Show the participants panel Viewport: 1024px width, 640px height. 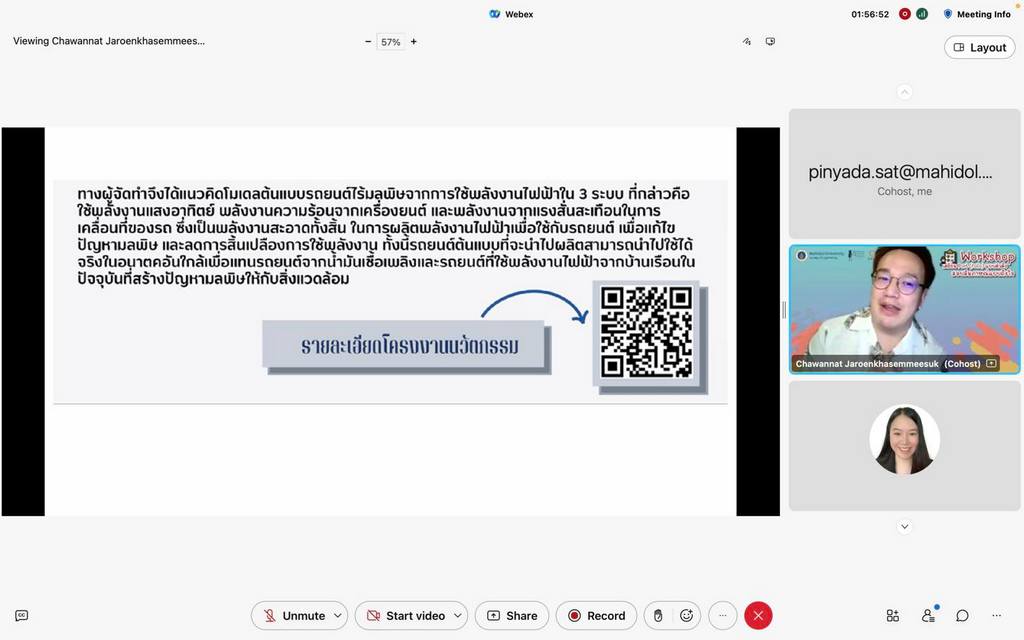tap(928, 616)
